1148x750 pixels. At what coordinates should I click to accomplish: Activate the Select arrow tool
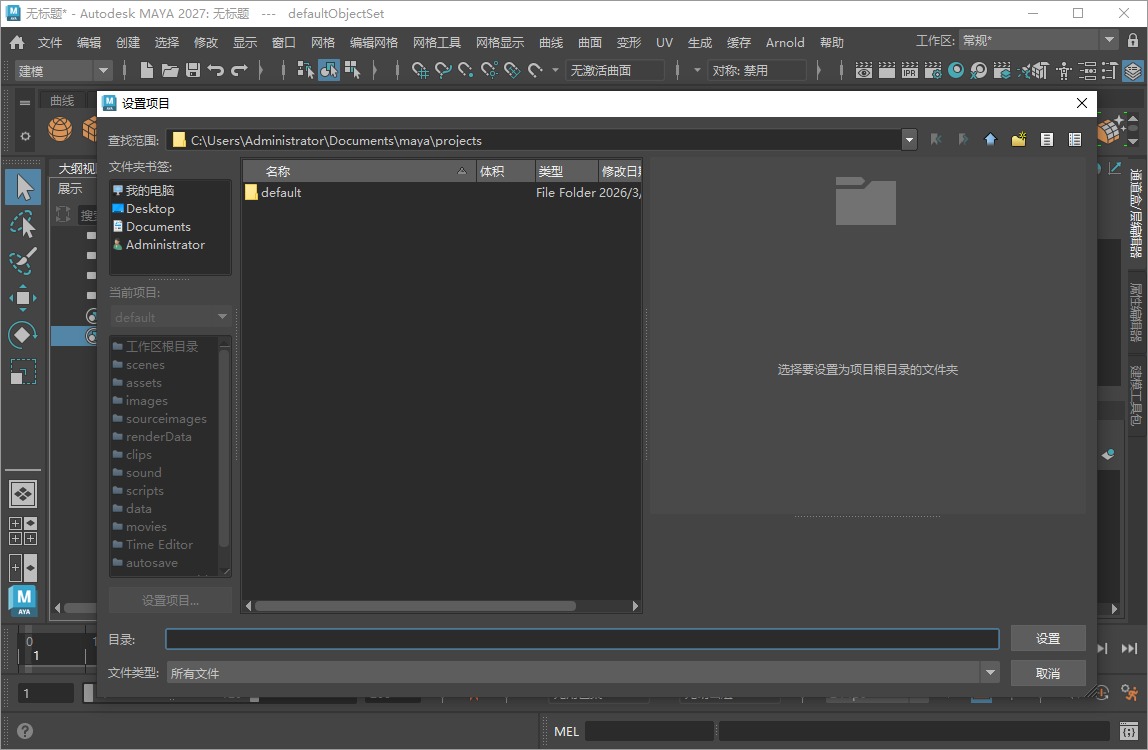pos(22,187)
